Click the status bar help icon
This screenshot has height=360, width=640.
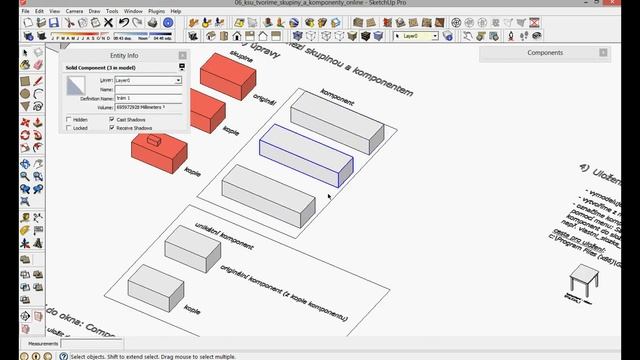click(x=63, y=356)
